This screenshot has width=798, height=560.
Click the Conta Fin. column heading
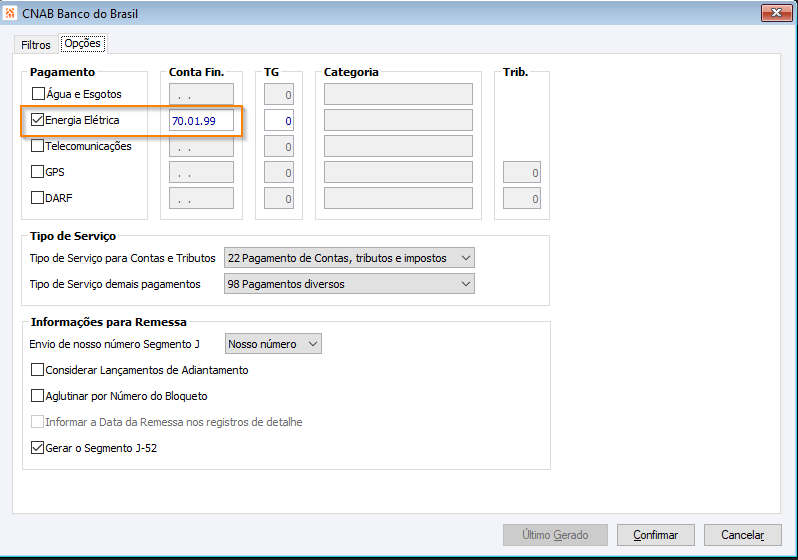pos(196,72)
